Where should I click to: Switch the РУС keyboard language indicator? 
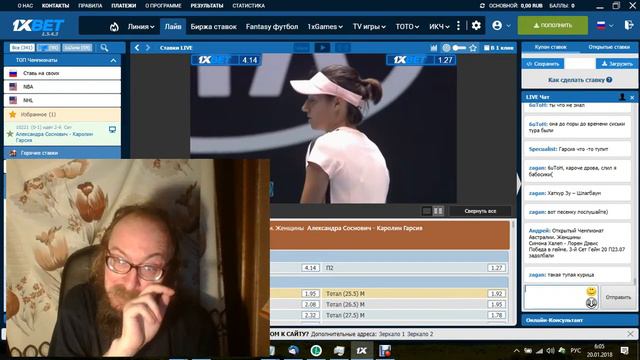(576, 351)
